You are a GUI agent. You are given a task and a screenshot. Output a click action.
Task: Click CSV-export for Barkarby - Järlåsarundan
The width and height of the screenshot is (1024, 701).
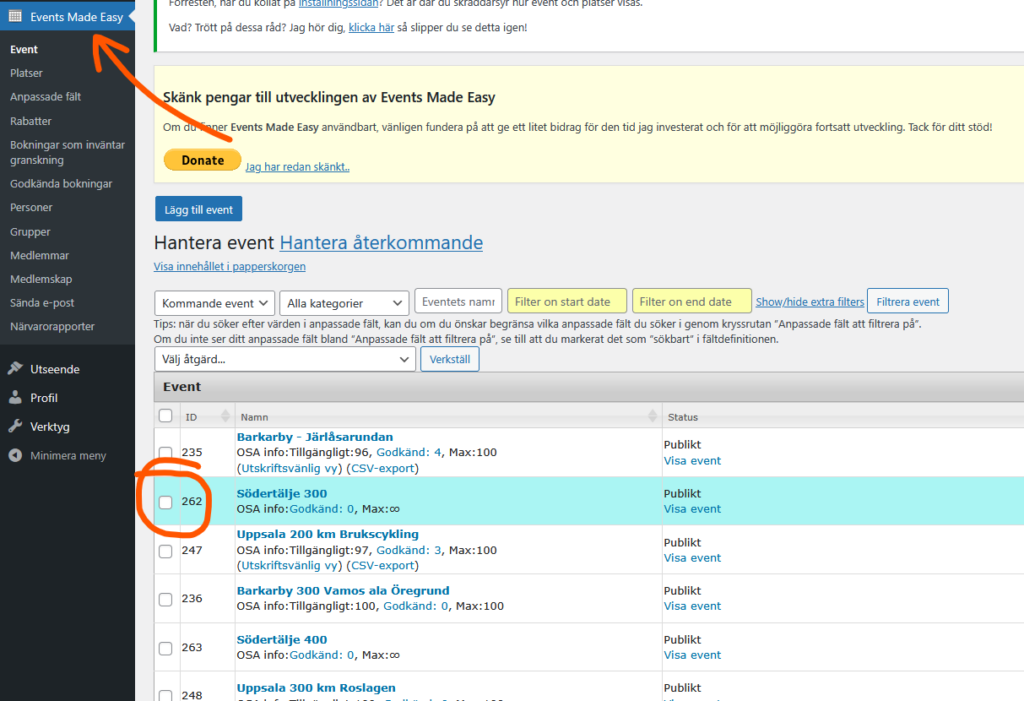(x=383, y=468)
